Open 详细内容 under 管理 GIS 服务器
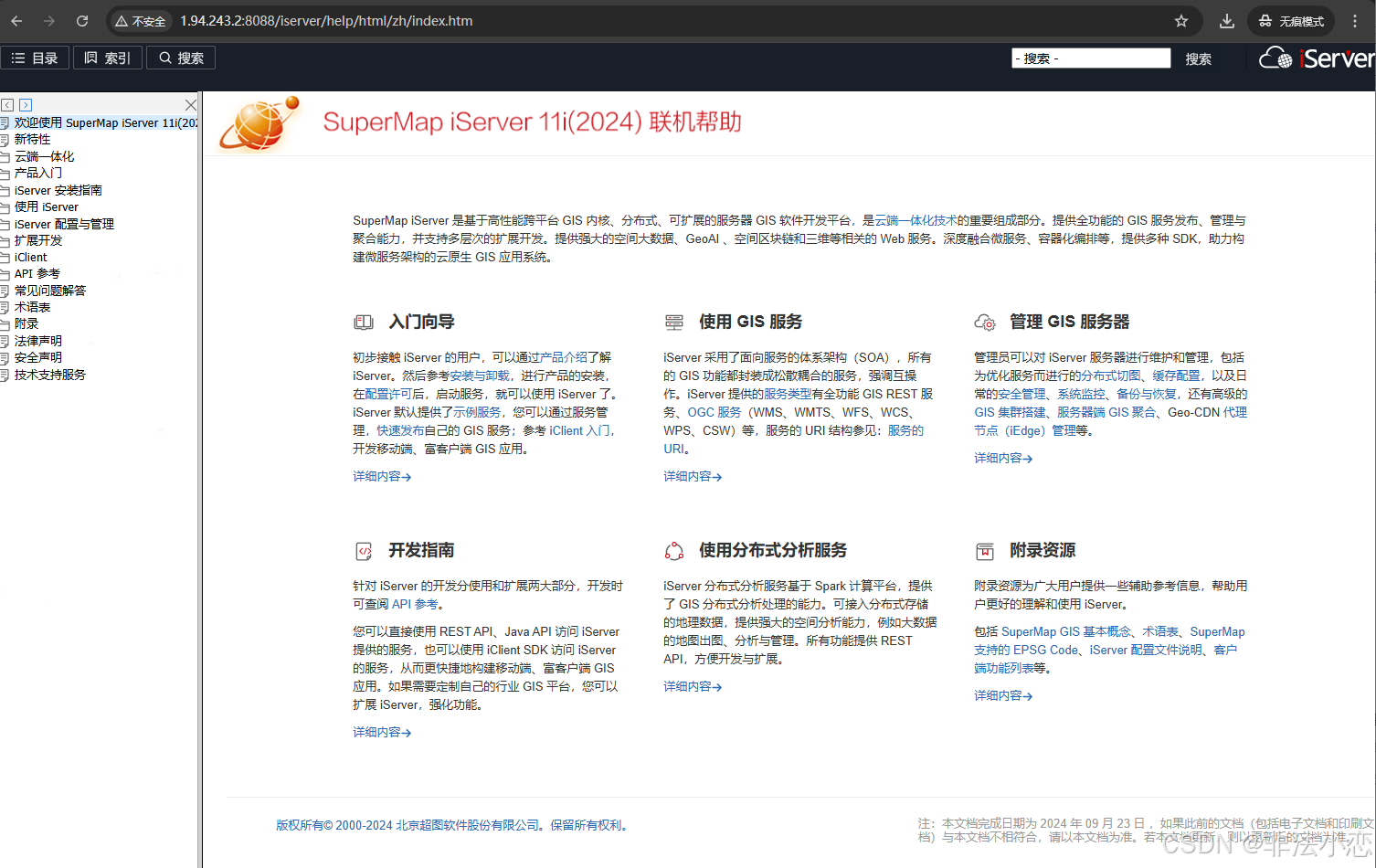This screenshot has height=868, width=1376. 1003,458
